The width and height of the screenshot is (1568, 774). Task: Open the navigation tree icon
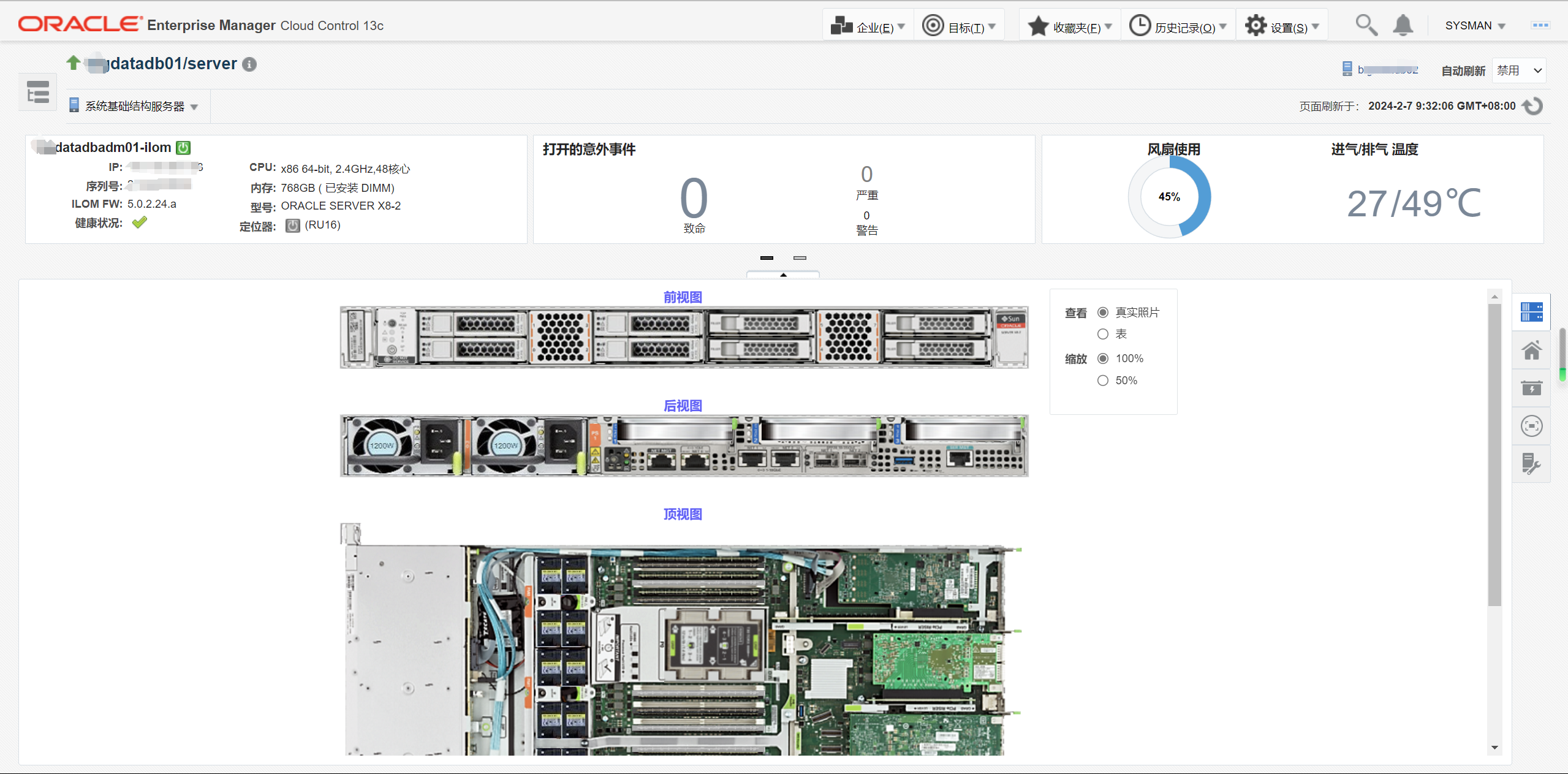coord(38,93)
